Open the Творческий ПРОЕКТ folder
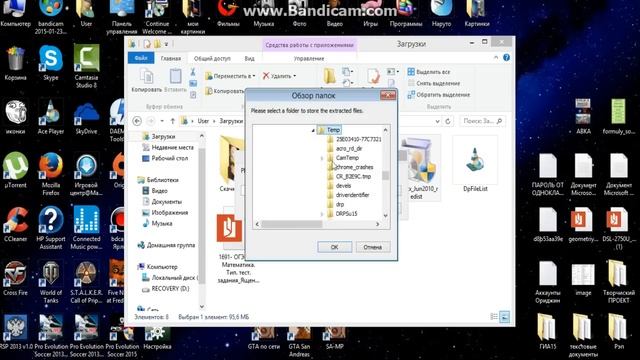 618,282
